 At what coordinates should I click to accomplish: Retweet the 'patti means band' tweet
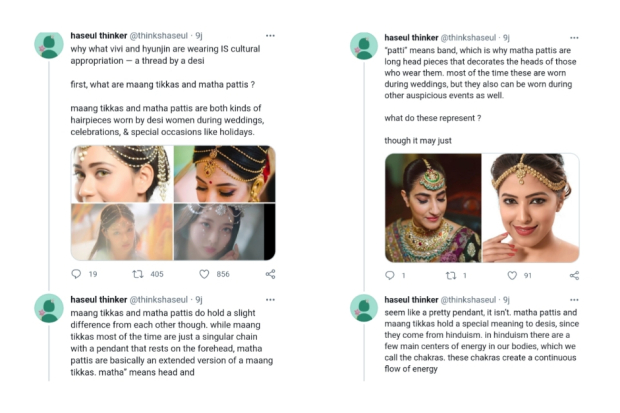[450, 275]
